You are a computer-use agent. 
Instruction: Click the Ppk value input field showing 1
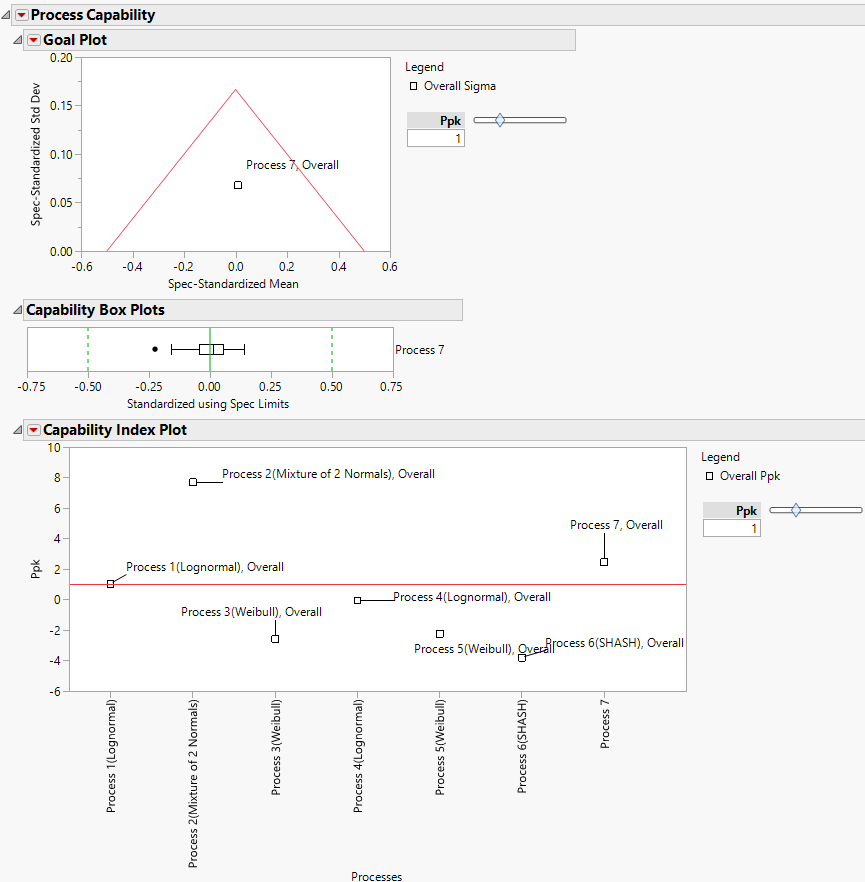438,138
